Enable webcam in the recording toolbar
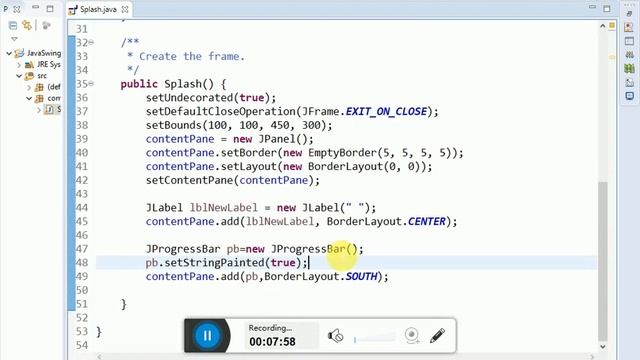The height and width of the screenshot is (360, 640). click(412, 336)
